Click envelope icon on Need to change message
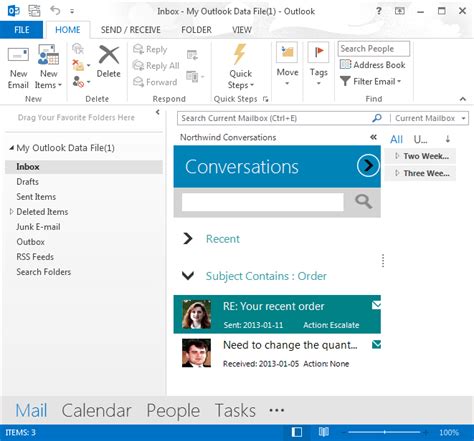This screenshot has height=441, width=474. [x=376, y=344]
